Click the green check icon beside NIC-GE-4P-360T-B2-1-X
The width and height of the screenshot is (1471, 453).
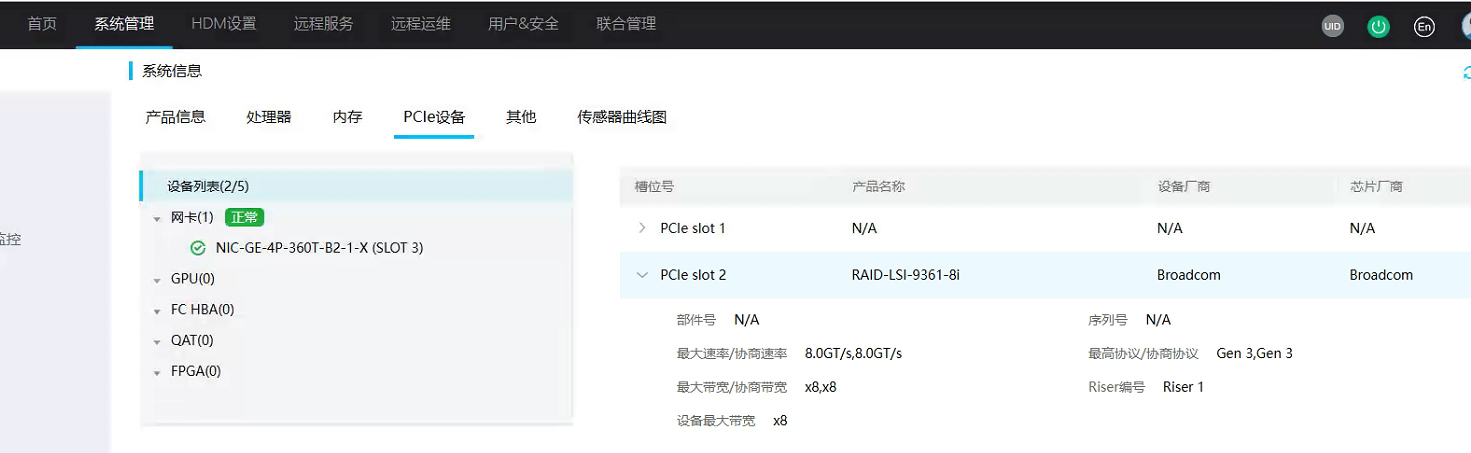[198, 248]
